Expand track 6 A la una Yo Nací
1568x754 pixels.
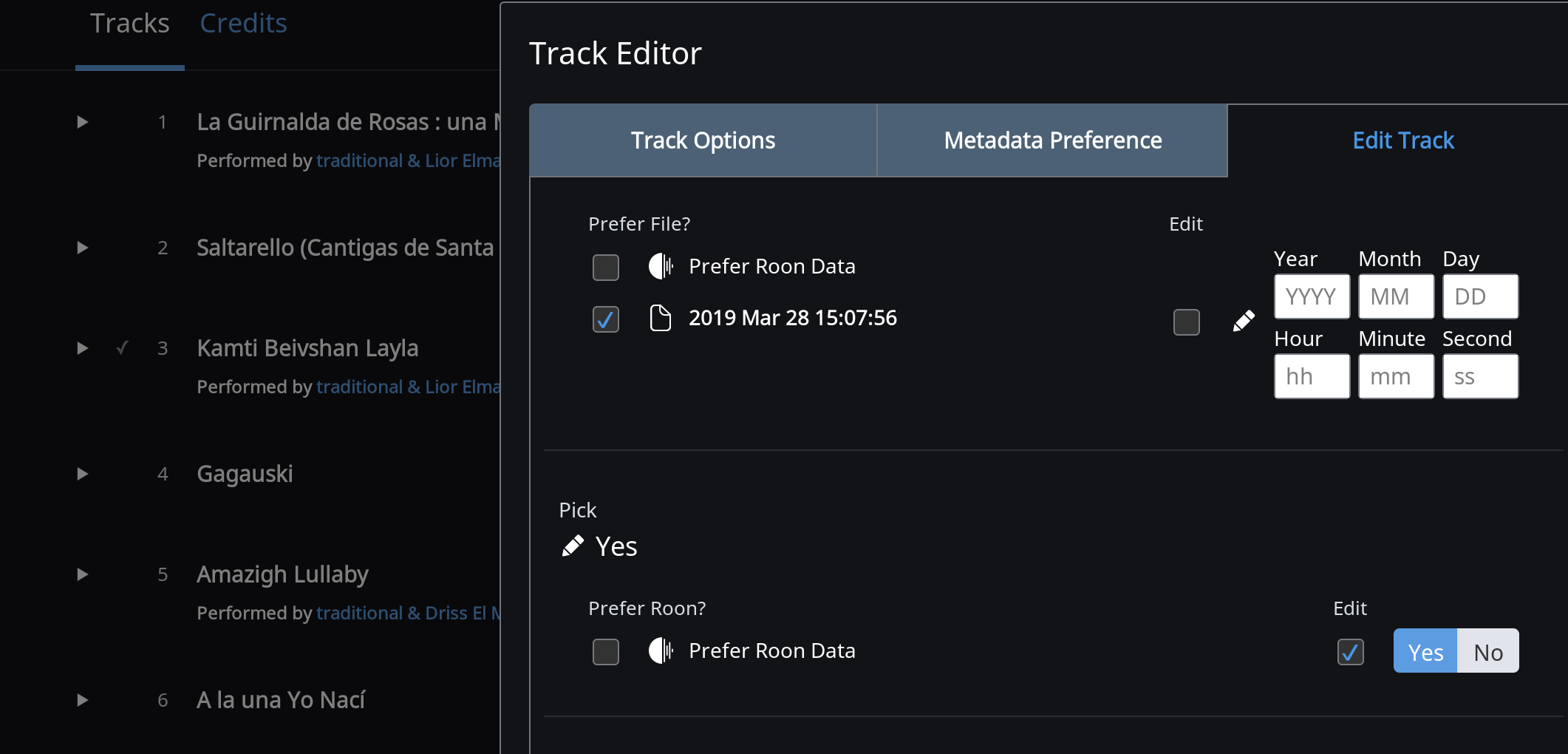coord(83,700)
